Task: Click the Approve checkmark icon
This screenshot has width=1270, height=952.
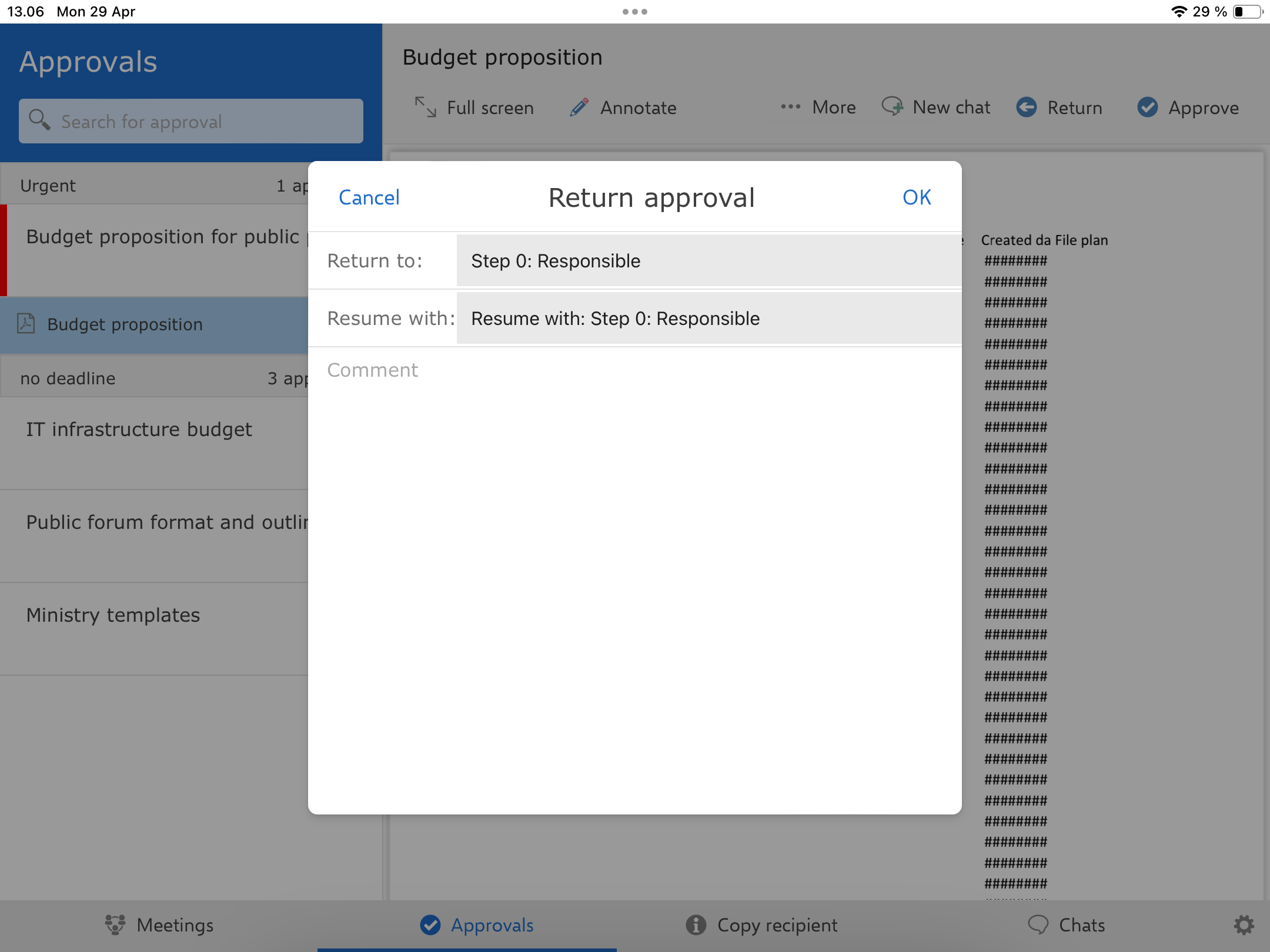Action: 1147,108
